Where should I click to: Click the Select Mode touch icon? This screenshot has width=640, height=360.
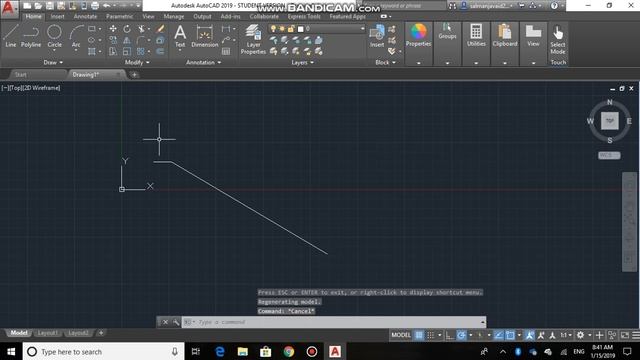click(x=558, y=40)
